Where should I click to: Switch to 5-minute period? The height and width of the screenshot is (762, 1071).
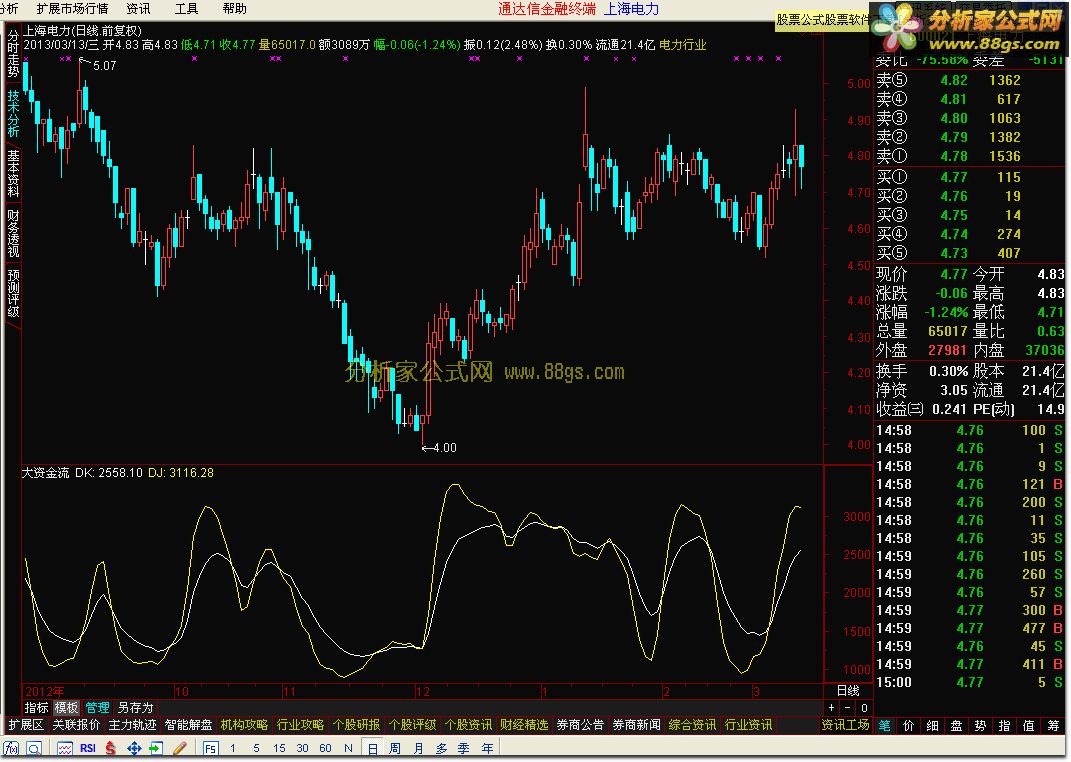point(256,748)
